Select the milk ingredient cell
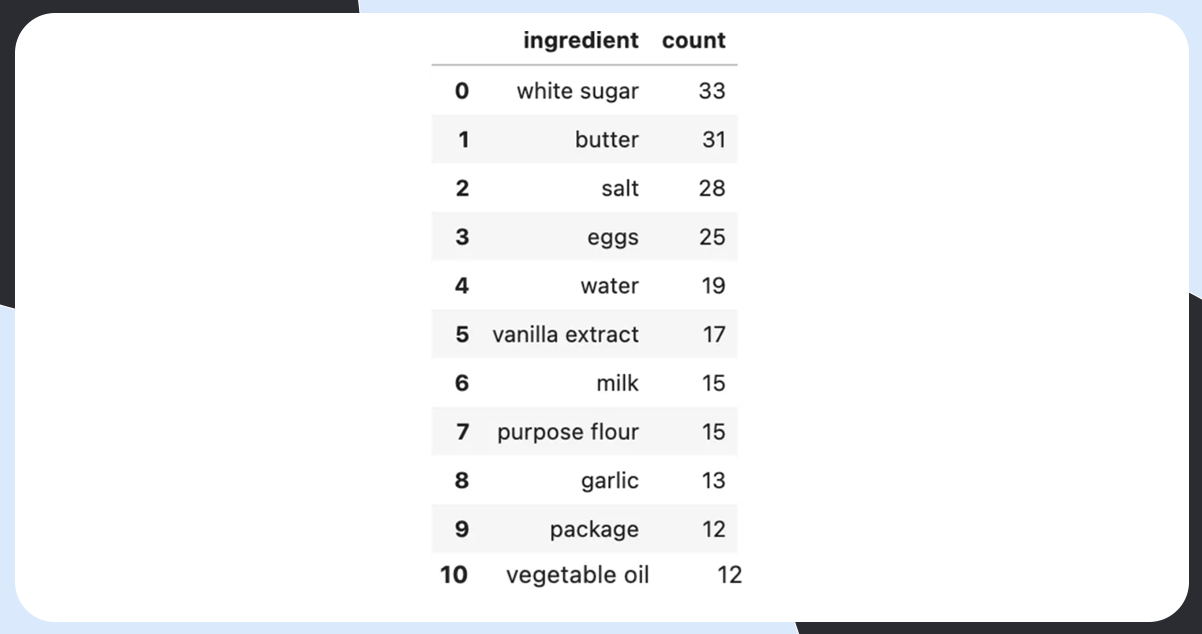 (x=617, y=383)
